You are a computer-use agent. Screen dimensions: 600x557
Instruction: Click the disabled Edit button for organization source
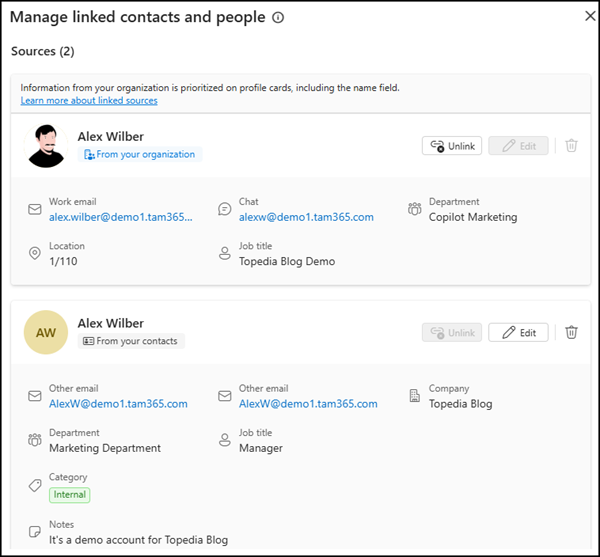518,146
